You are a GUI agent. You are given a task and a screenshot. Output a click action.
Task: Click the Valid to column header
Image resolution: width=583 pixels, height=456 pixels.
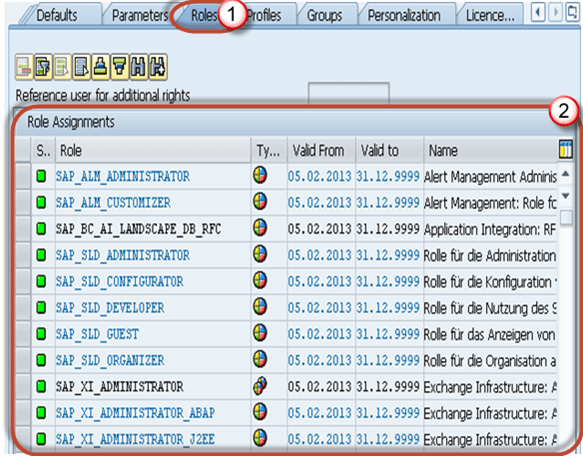[389, 150]
